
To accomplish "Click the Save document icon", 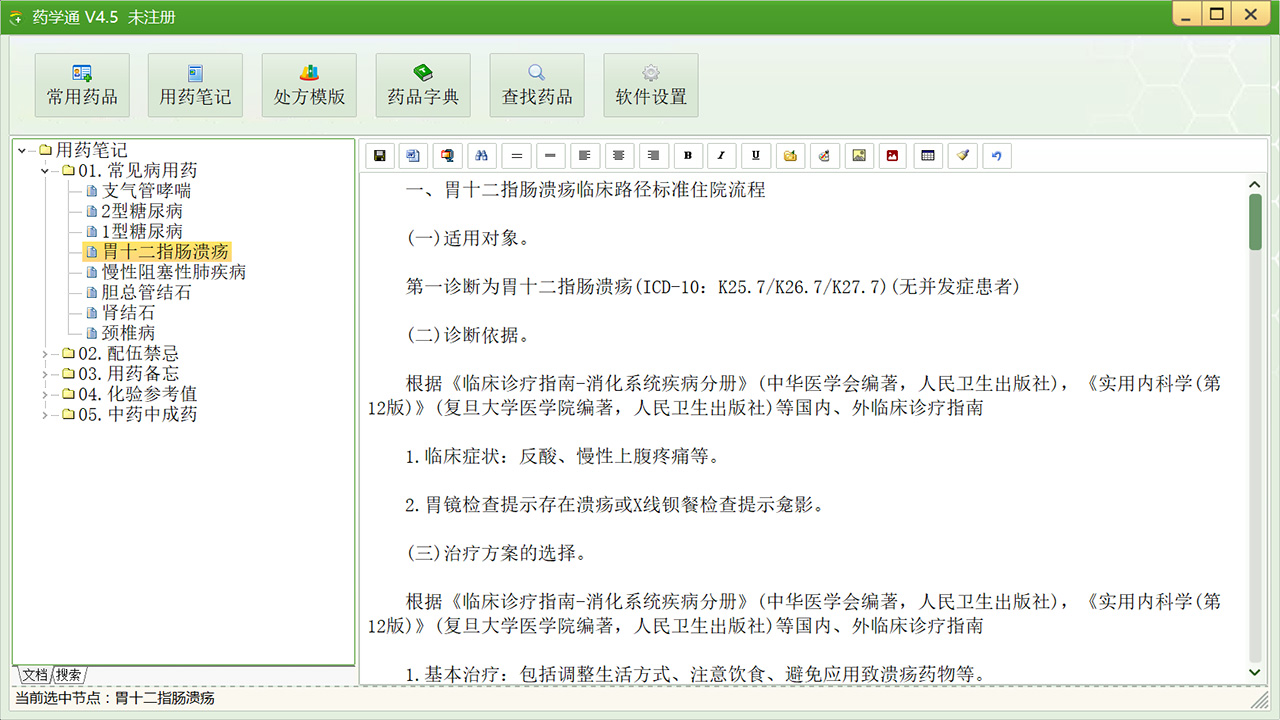I will (379, 155).
